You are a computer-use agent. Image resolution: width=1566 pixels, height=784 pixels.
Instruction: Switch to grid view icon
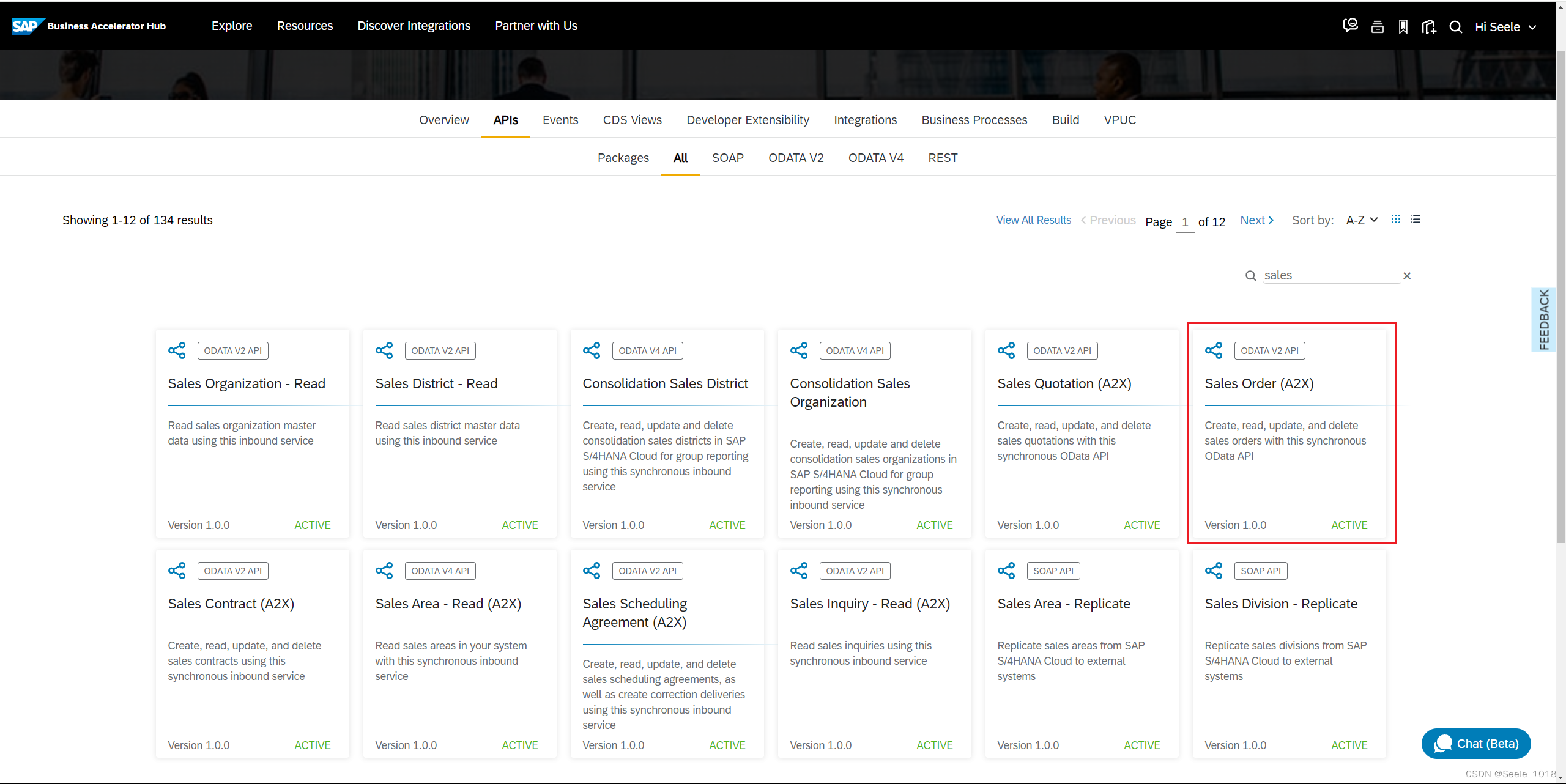[x=1396, y=220]
